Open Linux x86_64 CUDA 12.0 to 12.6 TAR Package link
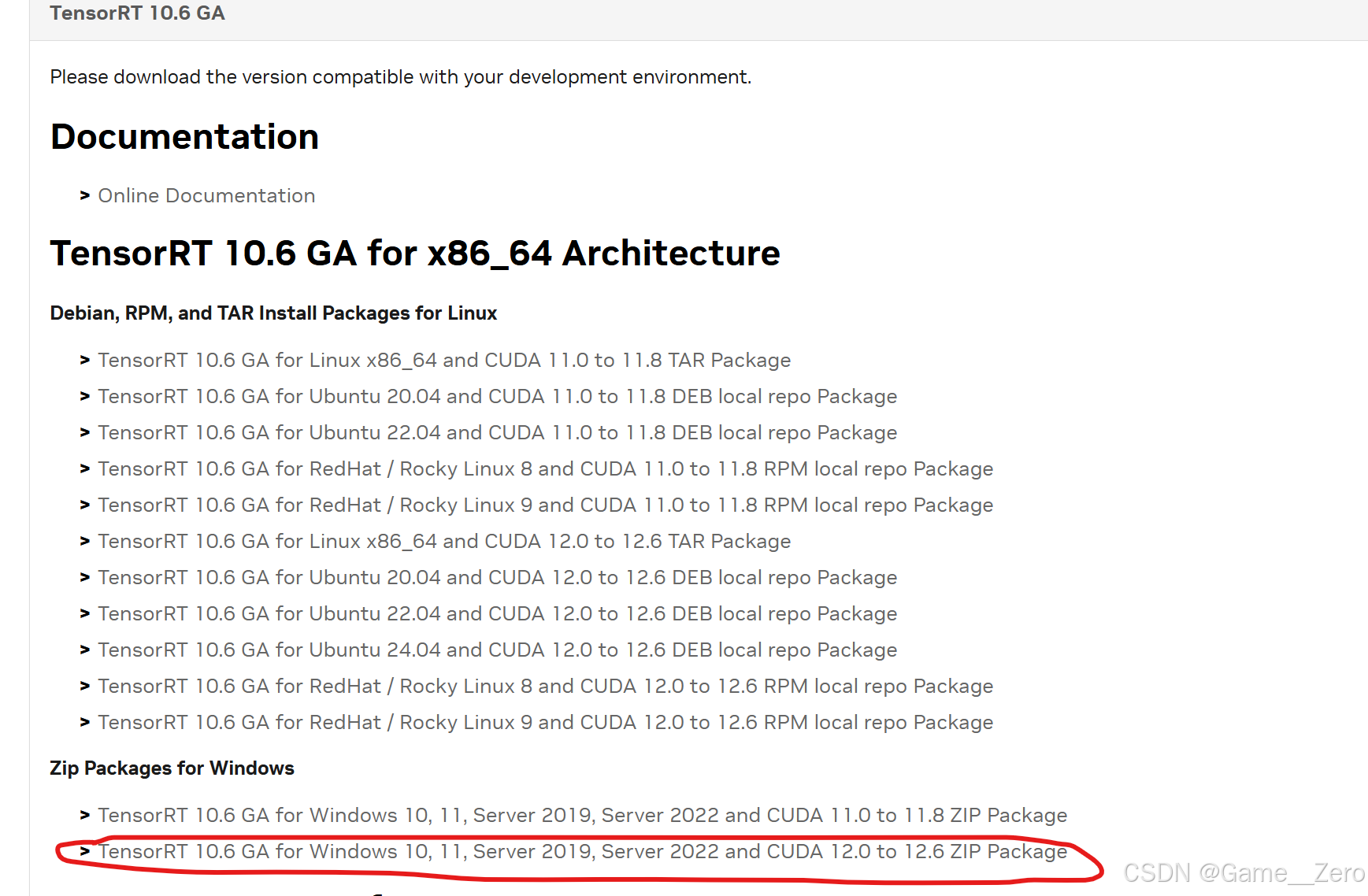 [444, 541]
